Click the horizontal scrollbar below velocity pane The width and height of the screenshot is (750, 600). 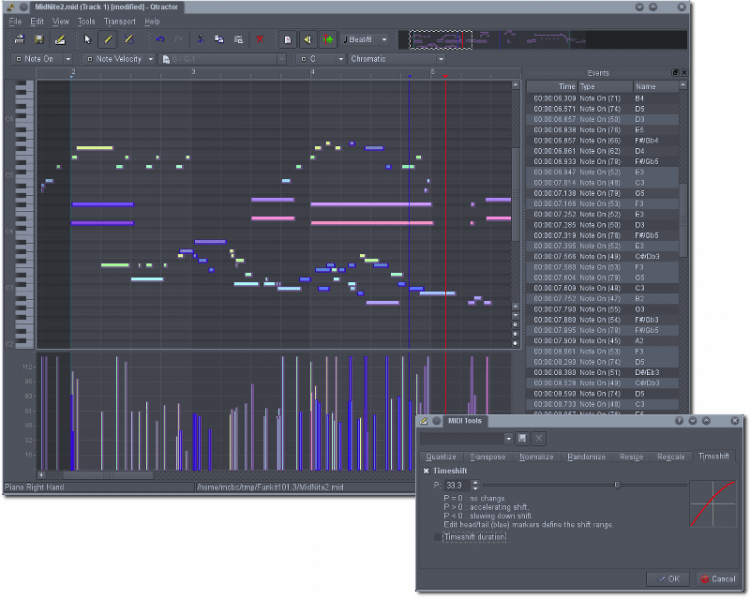(x=108, y=475)
